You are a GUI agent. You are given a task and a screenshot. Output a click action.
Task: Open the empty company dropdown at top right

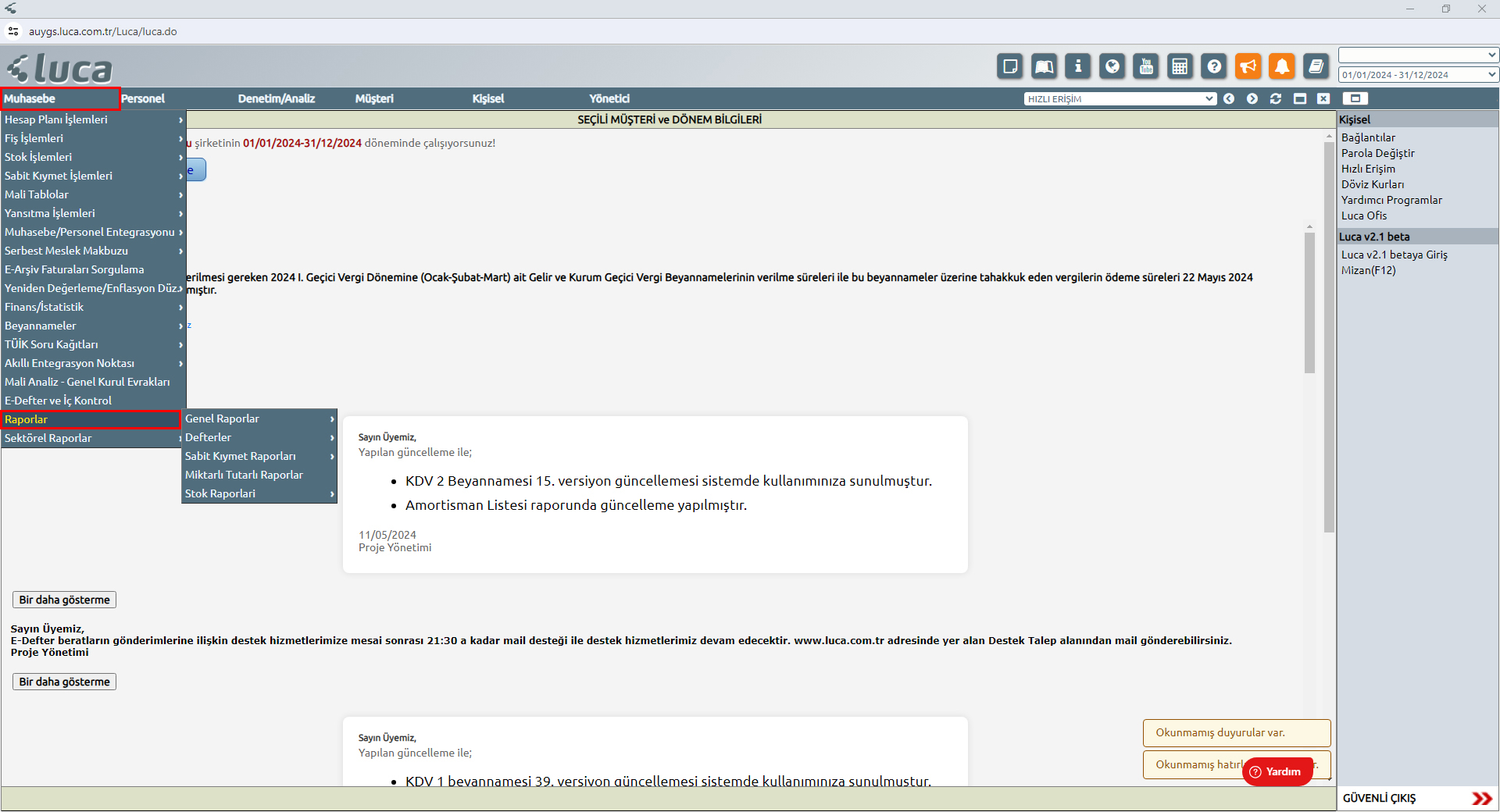[x=1418, y=55]
